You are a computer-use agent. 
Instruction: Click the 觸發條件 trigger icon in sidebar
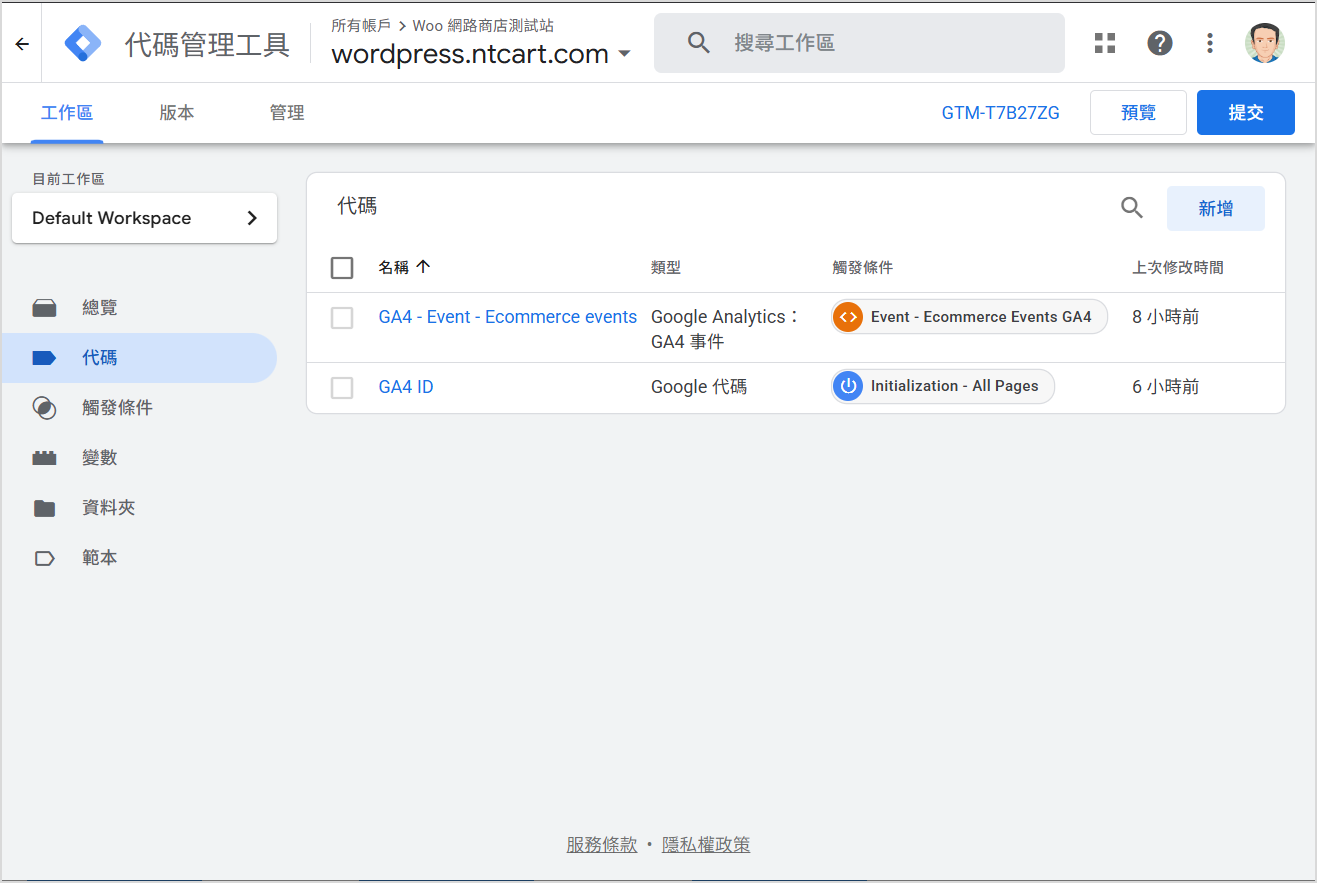coord(44,408)
